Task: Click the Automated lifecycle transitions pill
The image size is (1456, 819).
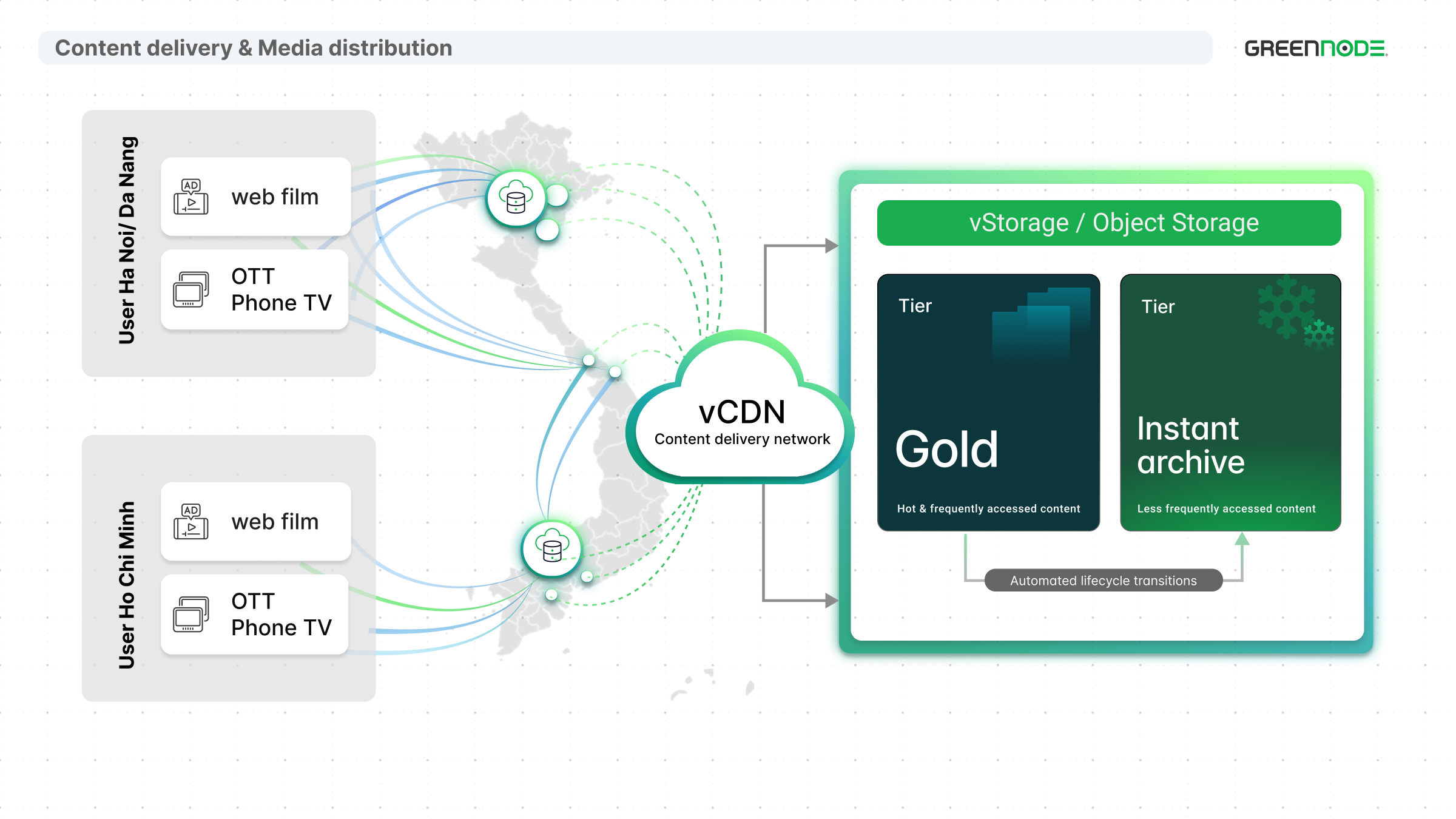Action: (x=1104, y=580)
